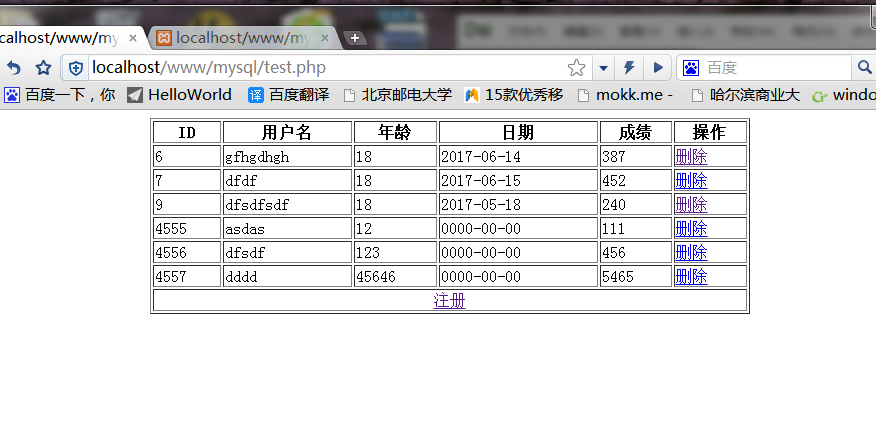Click the score cell 5465
This screenshot has height=423, width=876.
636,277
